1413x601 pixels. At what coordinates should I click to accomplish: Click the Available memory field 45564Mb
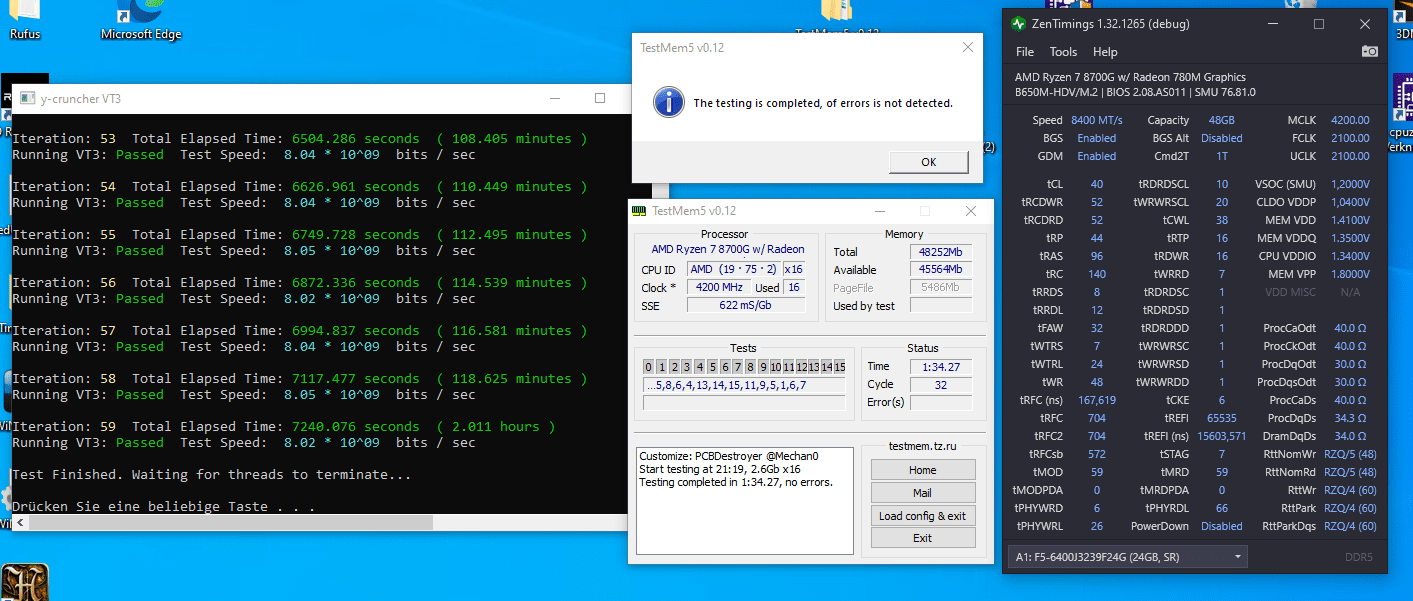940,270
